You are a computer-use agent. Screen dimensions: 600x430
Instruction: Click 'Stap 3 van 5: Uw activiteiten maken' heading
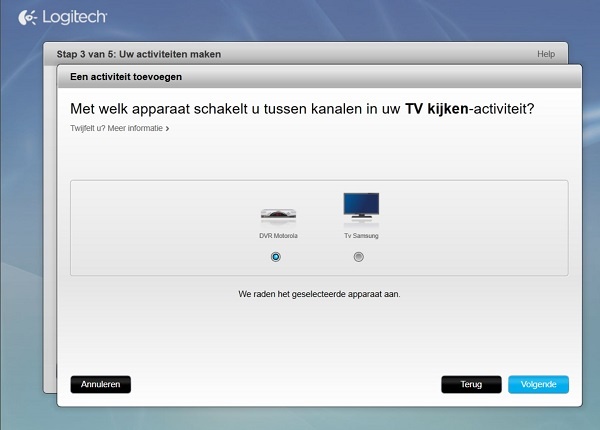click(x=139, y=54)
